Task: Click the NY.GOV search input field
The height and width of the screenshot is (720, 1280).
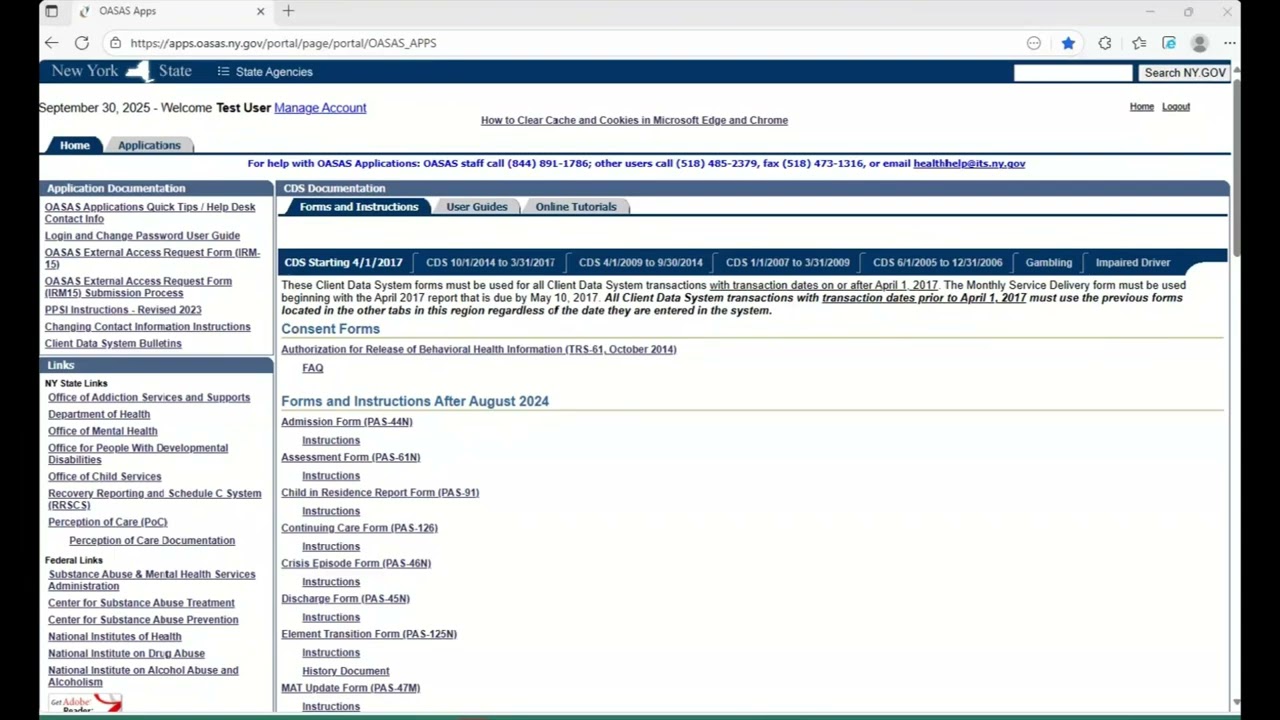Action: pos(1072,72)
